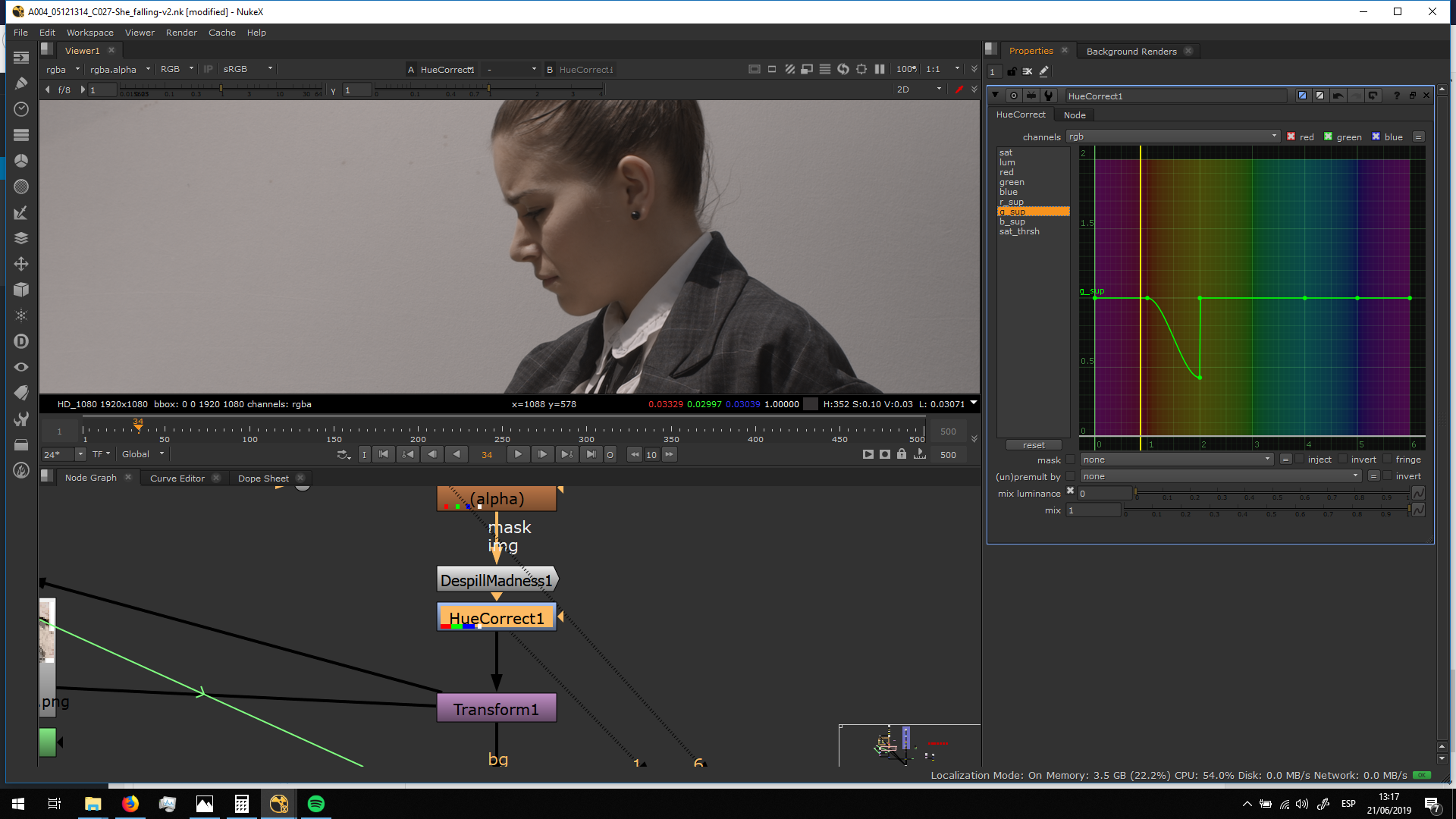The width and height of the screenshot is (1456, 819).
Task: Toggle the blue channel checkbox
Action: point(1376,136)
